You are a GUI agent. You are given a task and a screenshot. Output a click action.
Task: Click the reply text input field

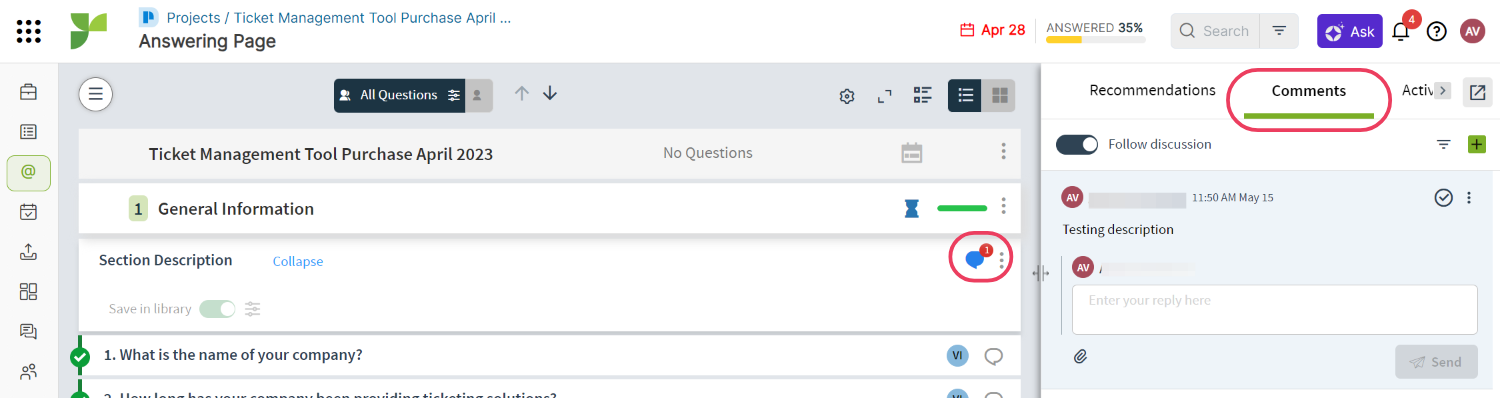1275,310
